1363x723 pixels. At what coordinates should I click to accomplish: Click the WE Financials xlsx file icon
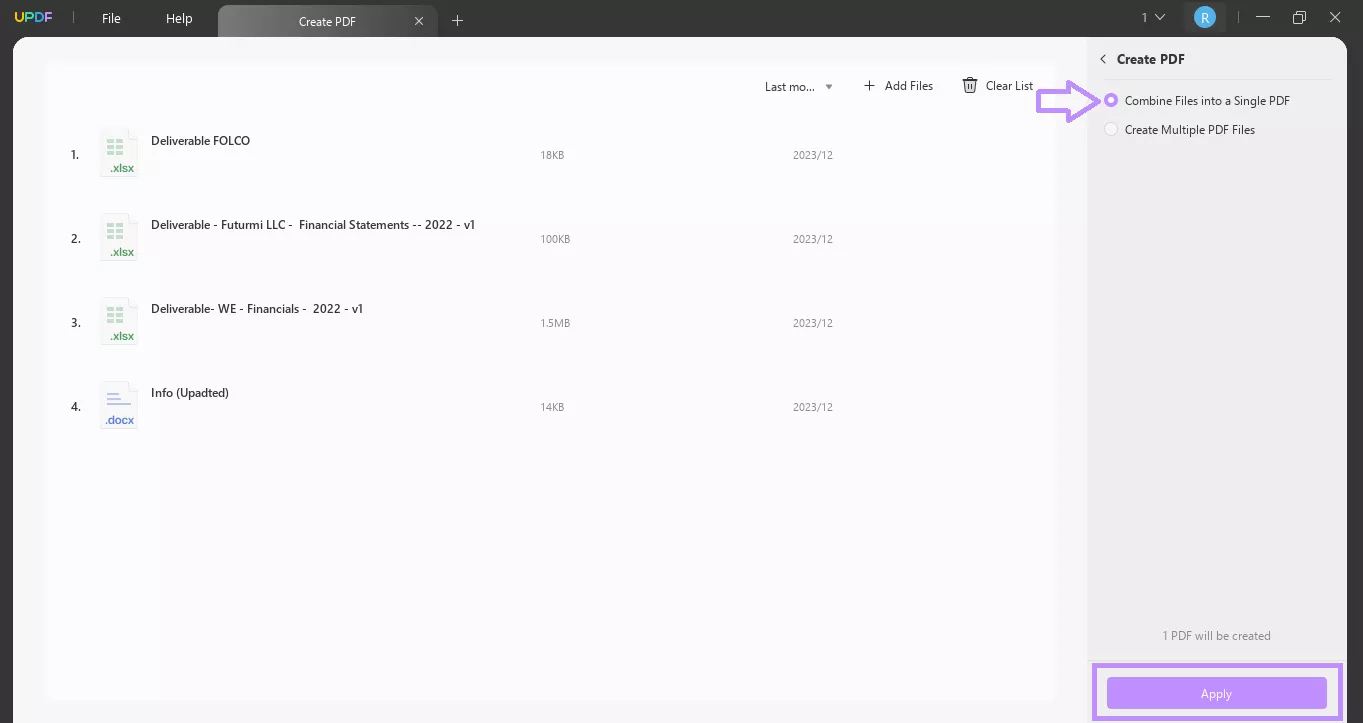pos(119,322)
